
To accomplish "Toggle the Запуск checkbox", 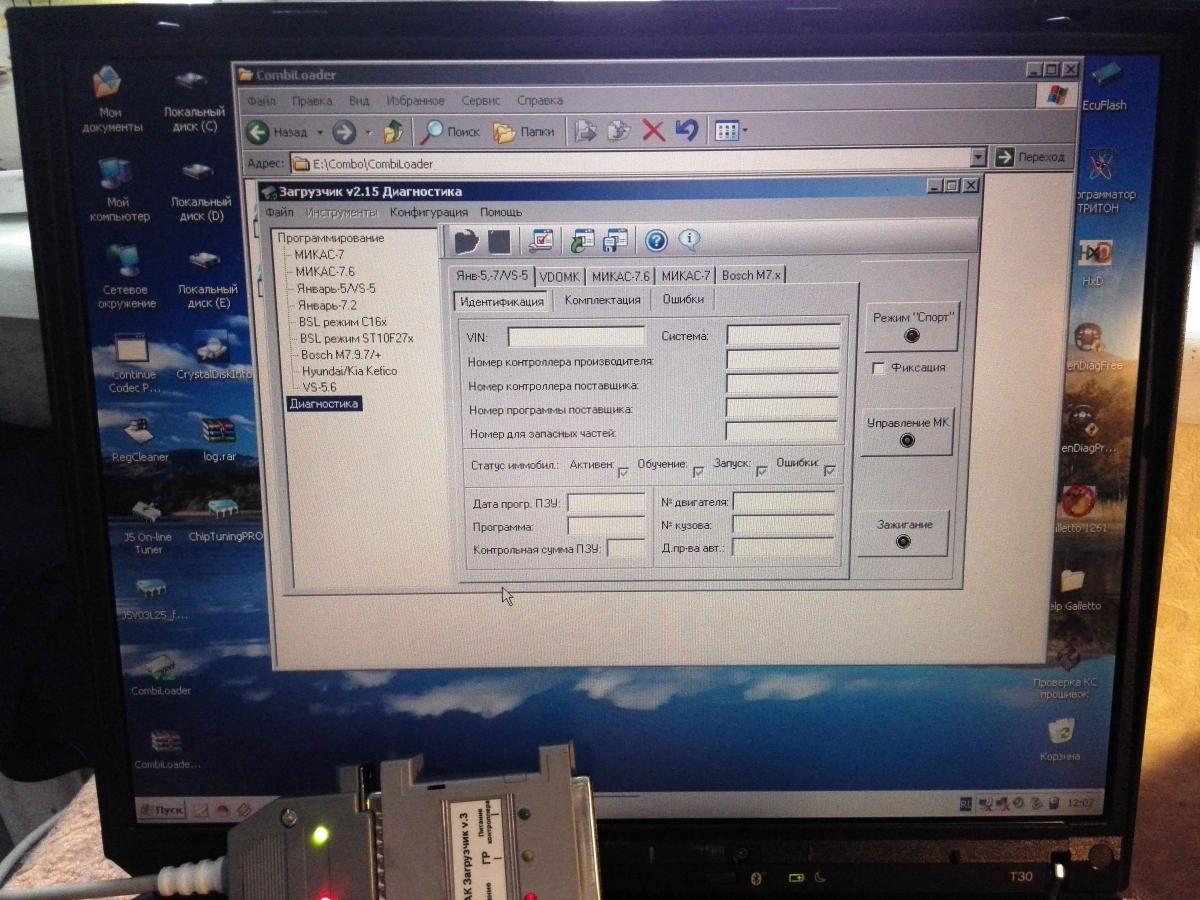I will pyautogui.click(x=762, y=471).
